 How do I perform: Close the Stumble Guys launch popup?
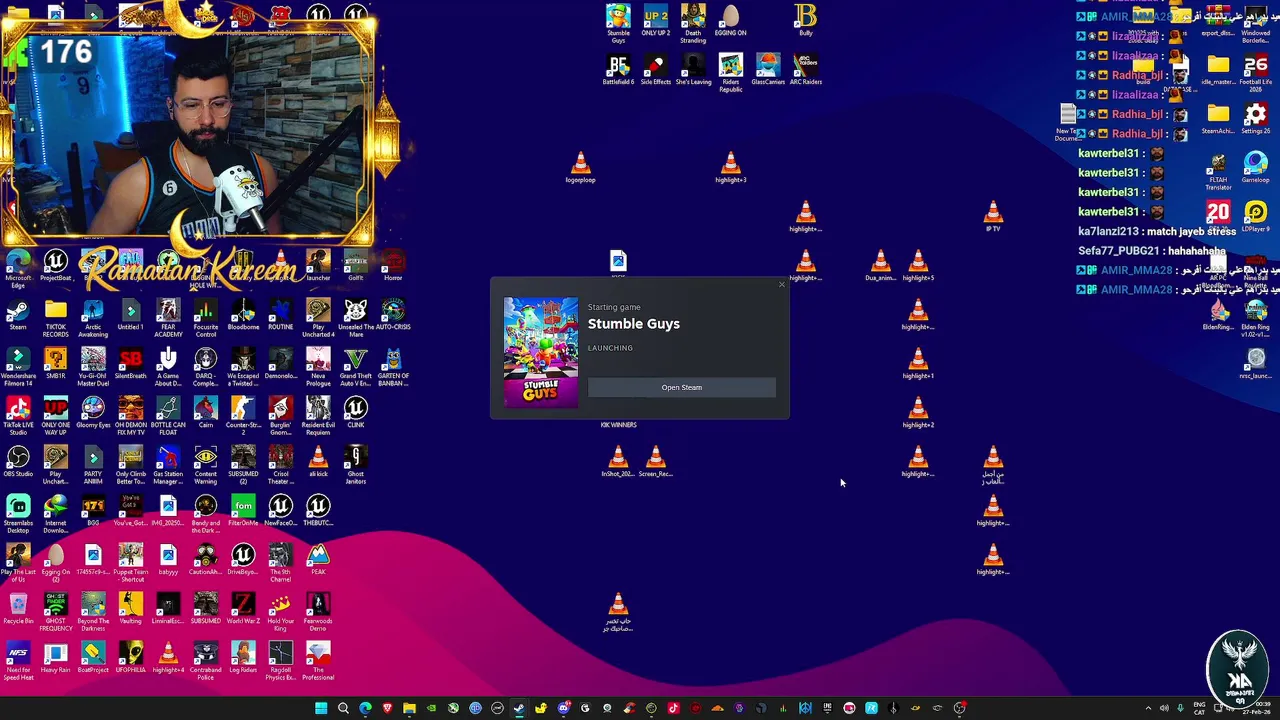(x=782, y=285)
